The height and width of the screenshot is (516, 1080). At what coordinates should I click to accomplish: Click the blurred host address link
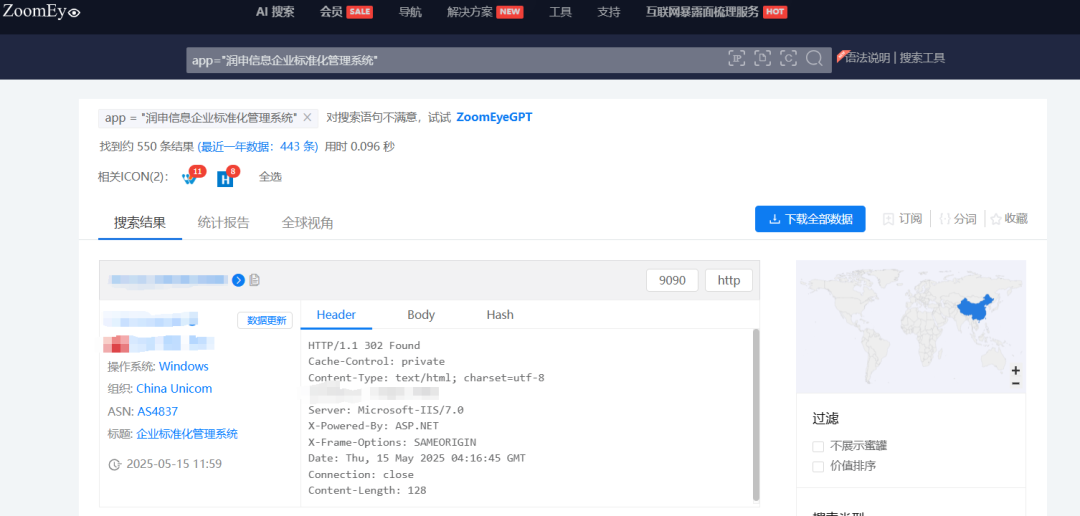[169, 280]
